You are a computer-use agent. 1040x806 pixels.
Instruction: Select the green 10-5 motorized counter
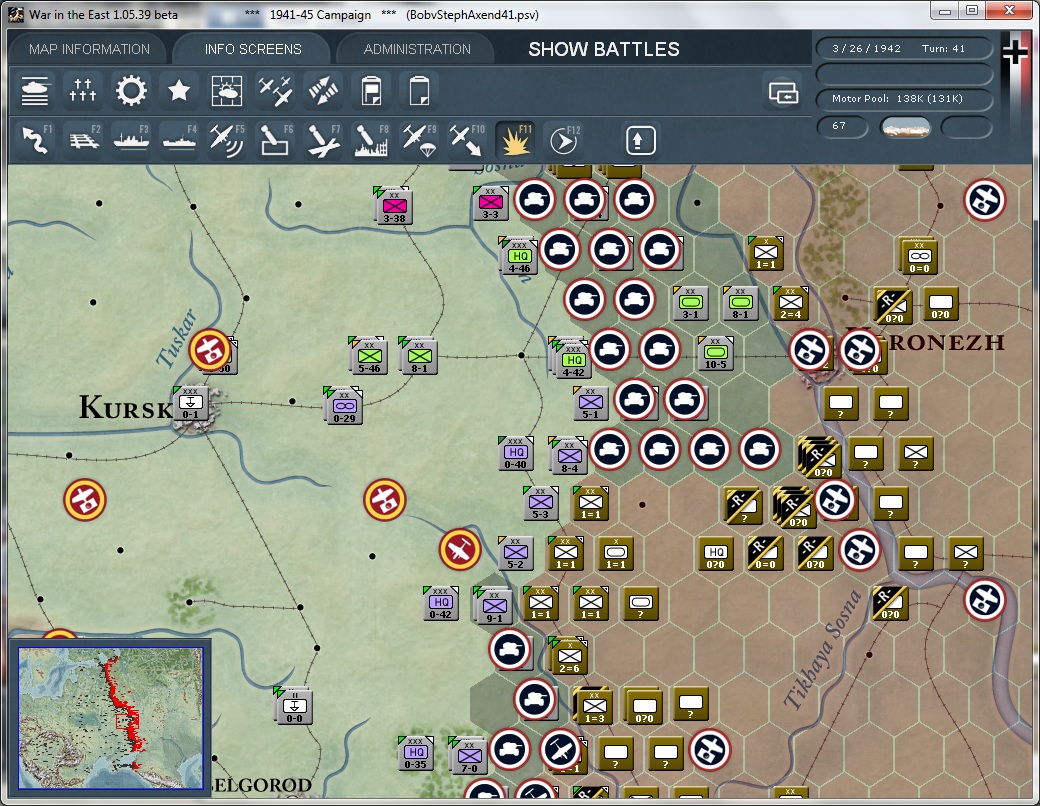(x=715, y=352)
